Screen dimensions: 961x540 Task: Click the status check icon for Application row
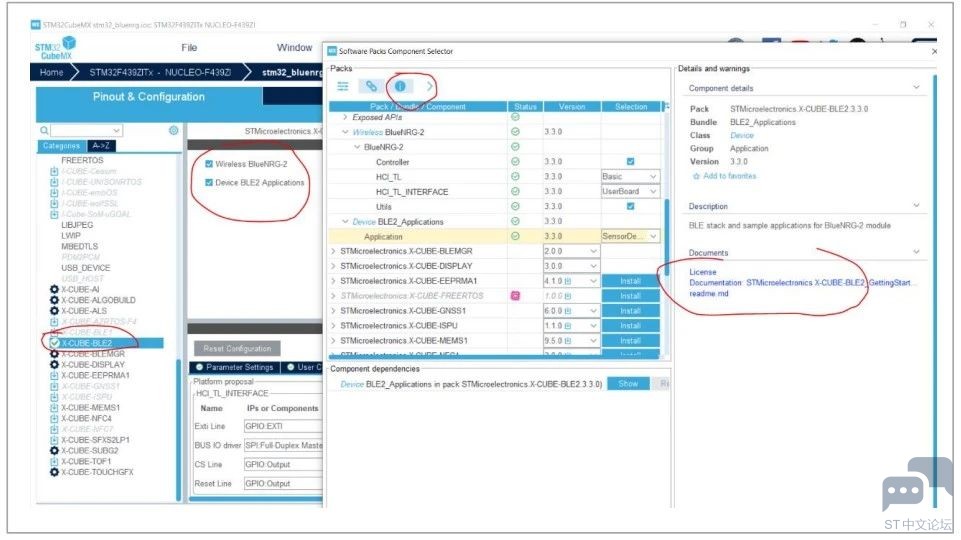515,236
